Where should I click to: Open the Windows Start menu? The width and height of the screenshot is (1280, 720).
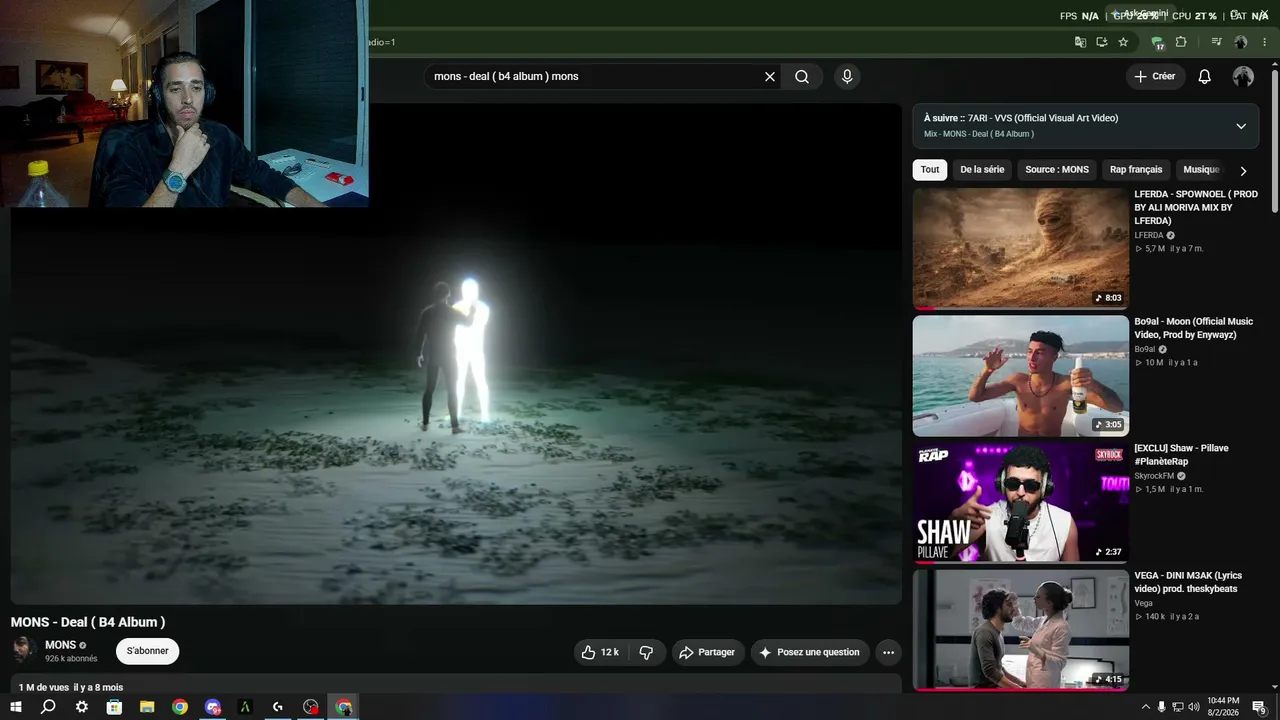click(x=15, y=707)
